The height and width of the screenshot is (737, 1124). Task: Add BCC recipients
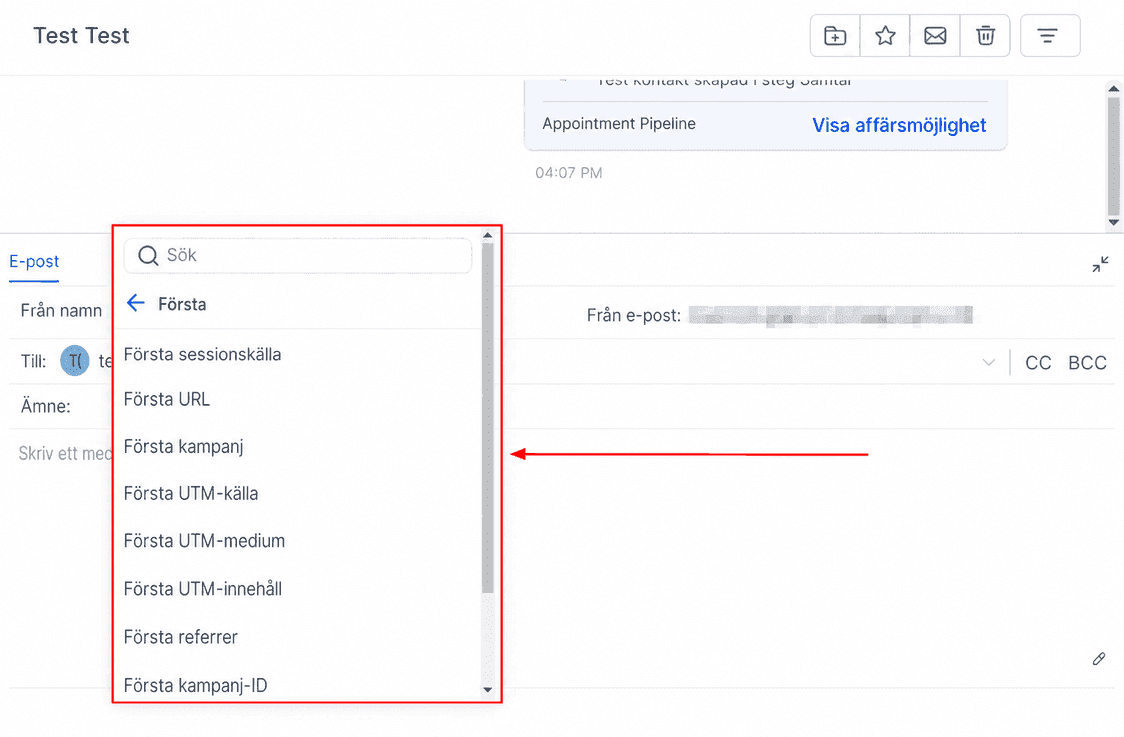point(1087,363)
